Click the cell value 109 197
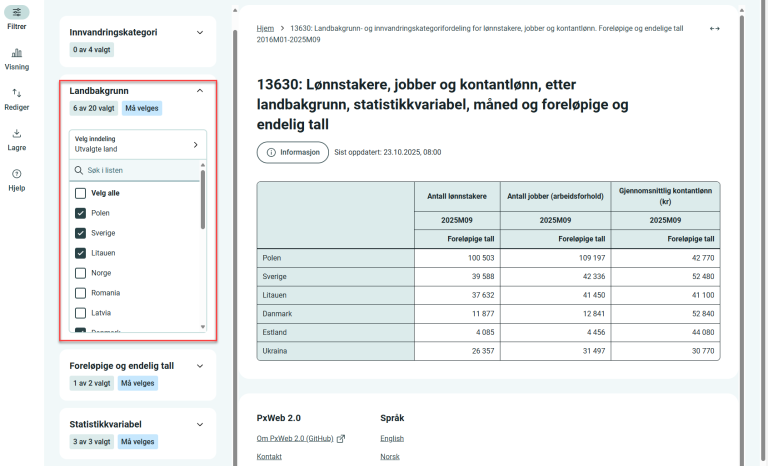768x466 pixels. (x=592, y=258)
